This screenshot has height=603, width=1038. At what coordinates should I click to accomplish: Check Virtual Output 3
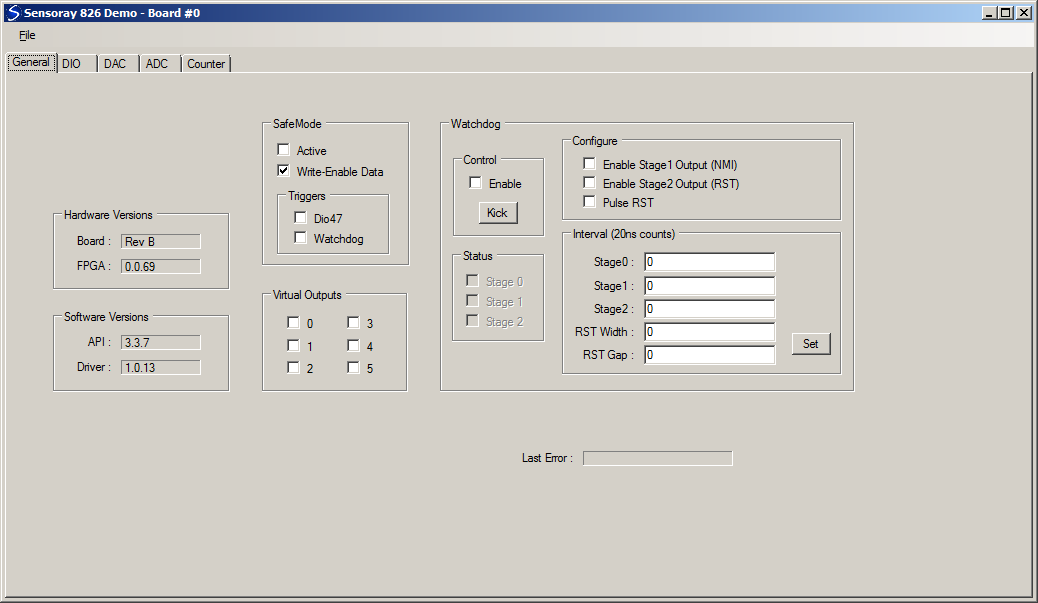pos(354,322)
